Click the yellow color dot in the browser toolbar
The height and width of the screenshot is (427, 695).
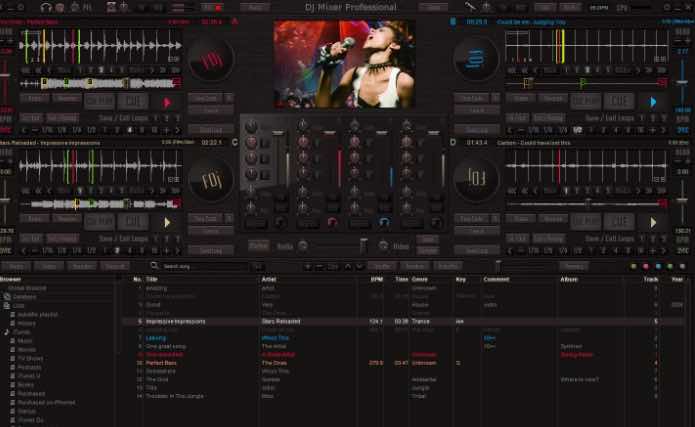pos(633,266)
